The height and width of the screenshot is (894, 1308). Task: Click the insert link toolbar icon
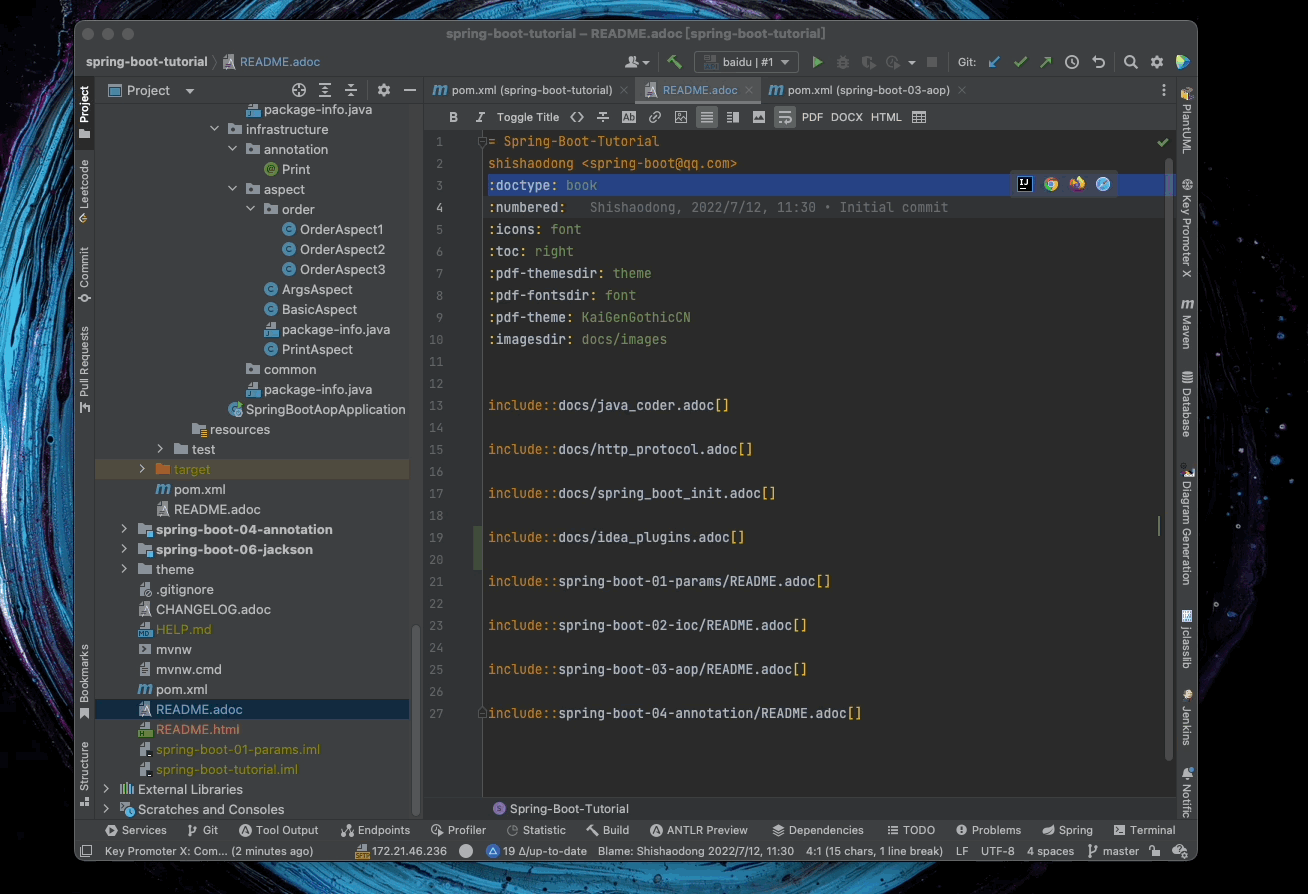point(655,117)
